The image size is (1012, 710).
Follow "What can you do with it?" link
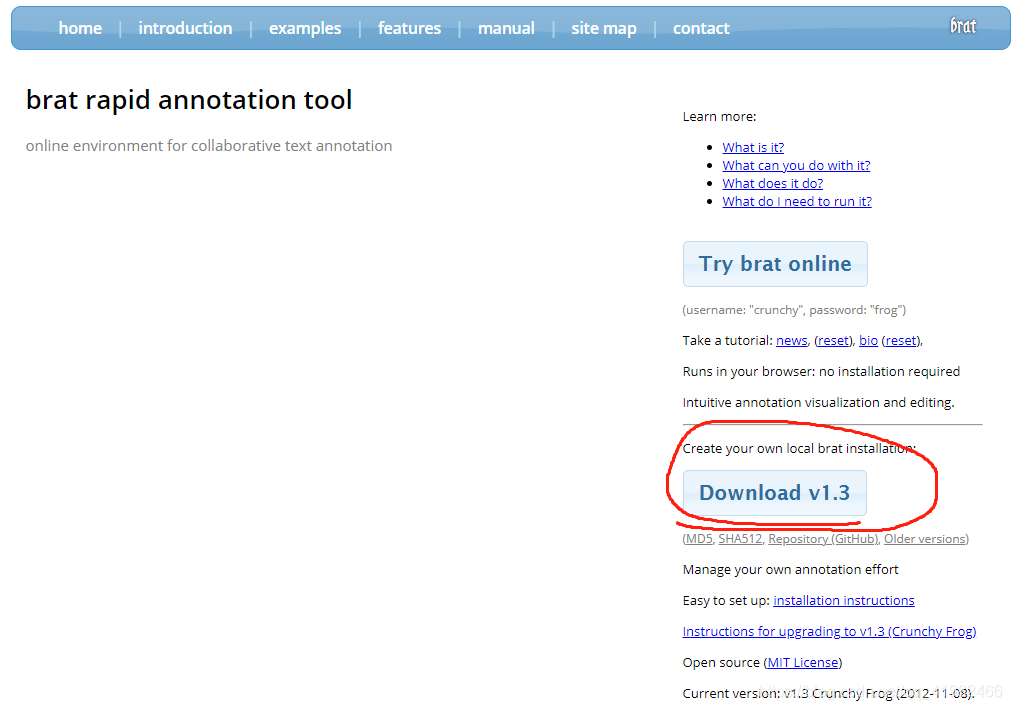[796, 165]
